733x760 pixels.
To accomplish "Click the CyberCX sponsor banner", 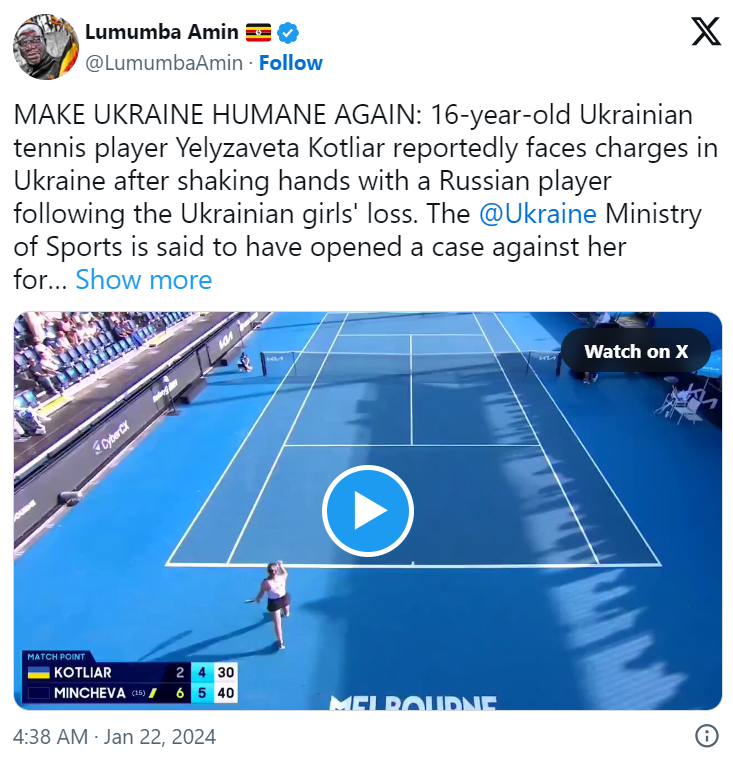I will pyautogui.click(x=111, y=436).
